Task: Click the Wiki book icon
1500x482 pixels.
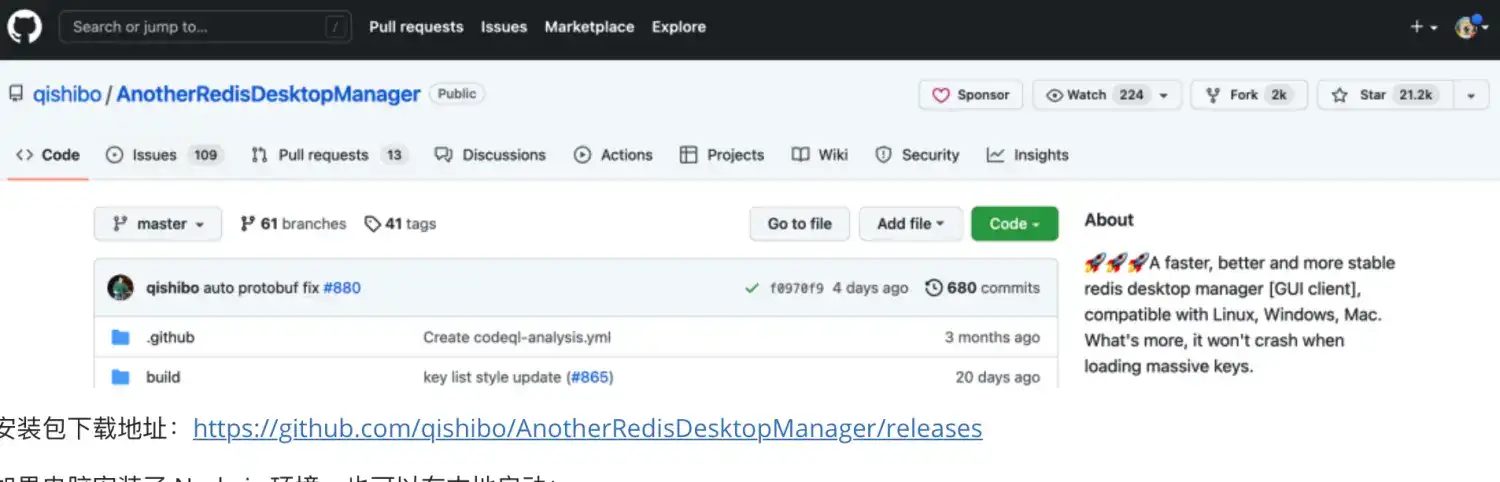Action: 800,155
